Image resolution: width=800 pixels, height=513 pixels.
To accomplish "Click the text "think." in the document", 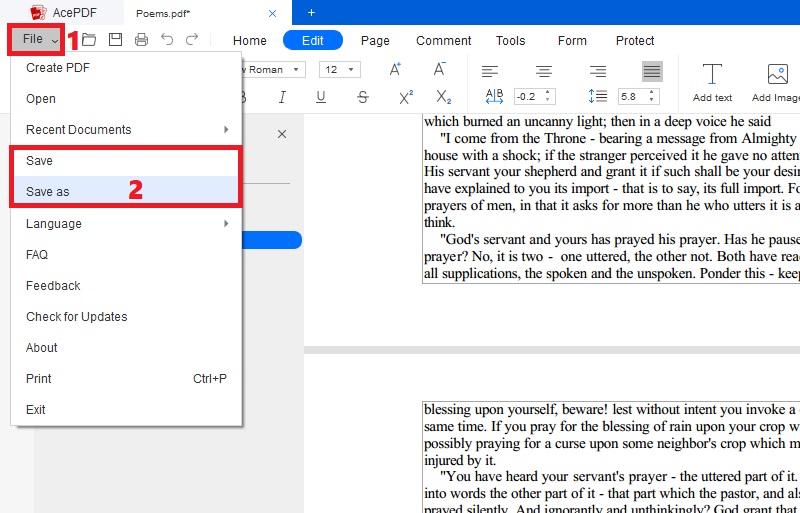I will coord(439,223).
